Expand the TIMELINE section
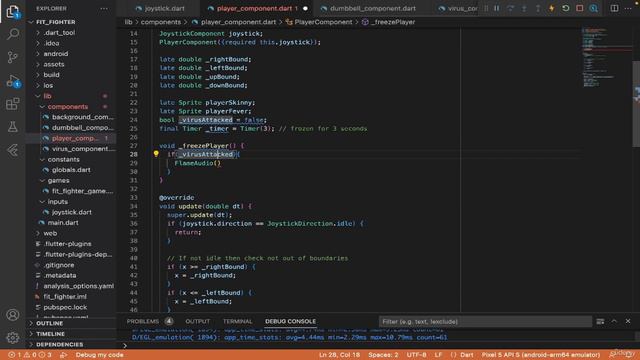 point(51,334)
